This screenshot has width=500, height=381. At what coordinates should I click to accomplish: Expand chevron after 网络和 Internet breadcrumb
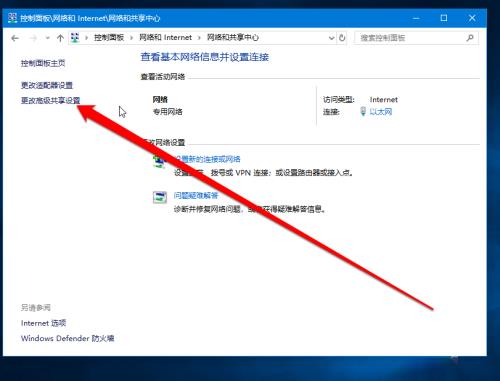click(x=199, y=38)
